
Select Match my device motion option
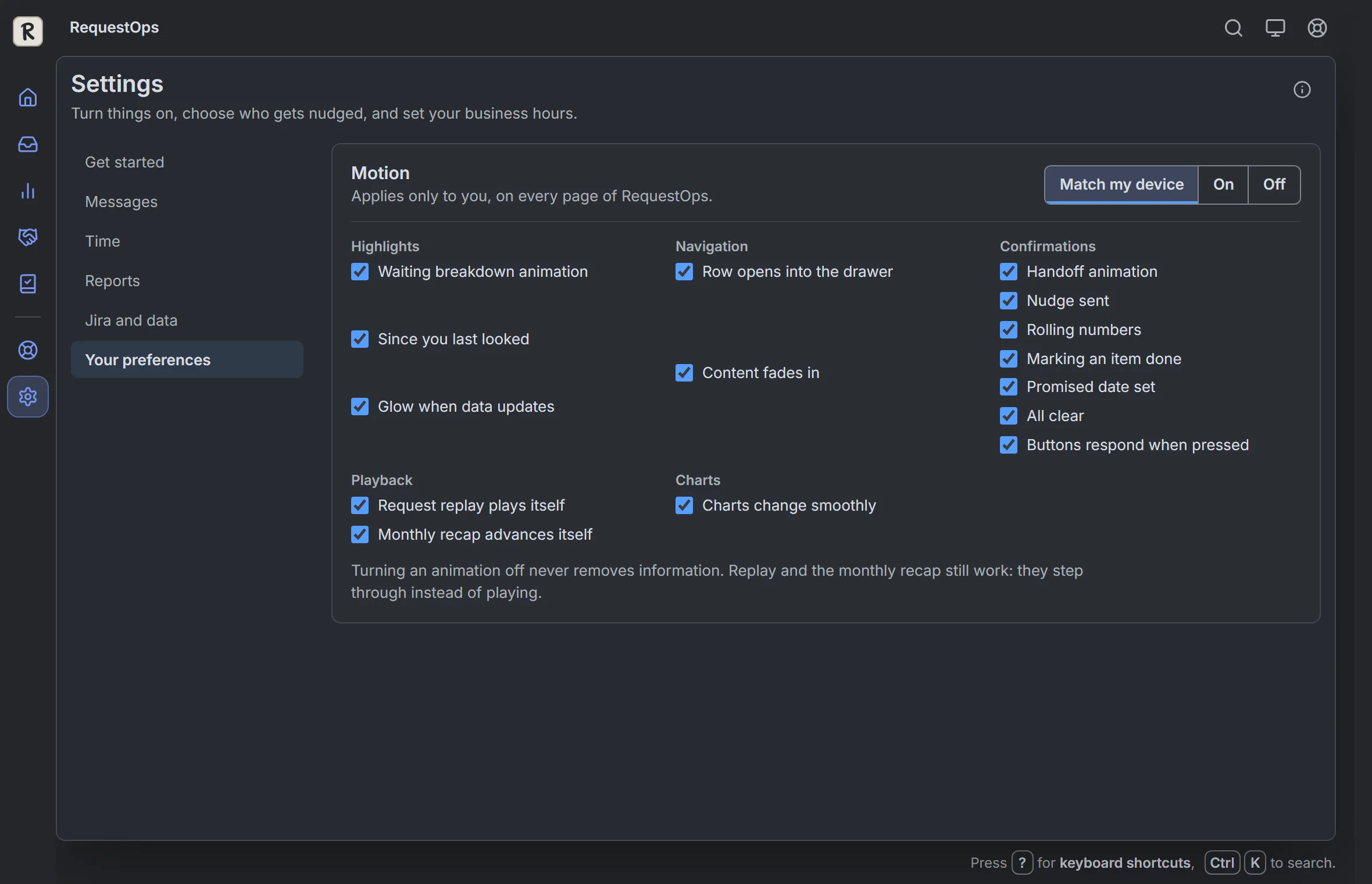pos(1121,184)
